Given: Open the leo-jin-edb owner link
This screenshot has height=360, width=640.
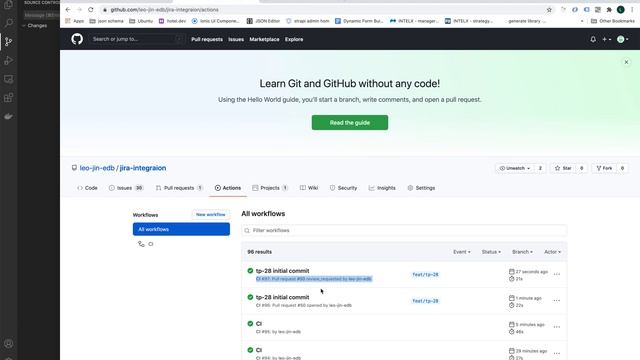Looking at the screenshot, I should [97, 168].
